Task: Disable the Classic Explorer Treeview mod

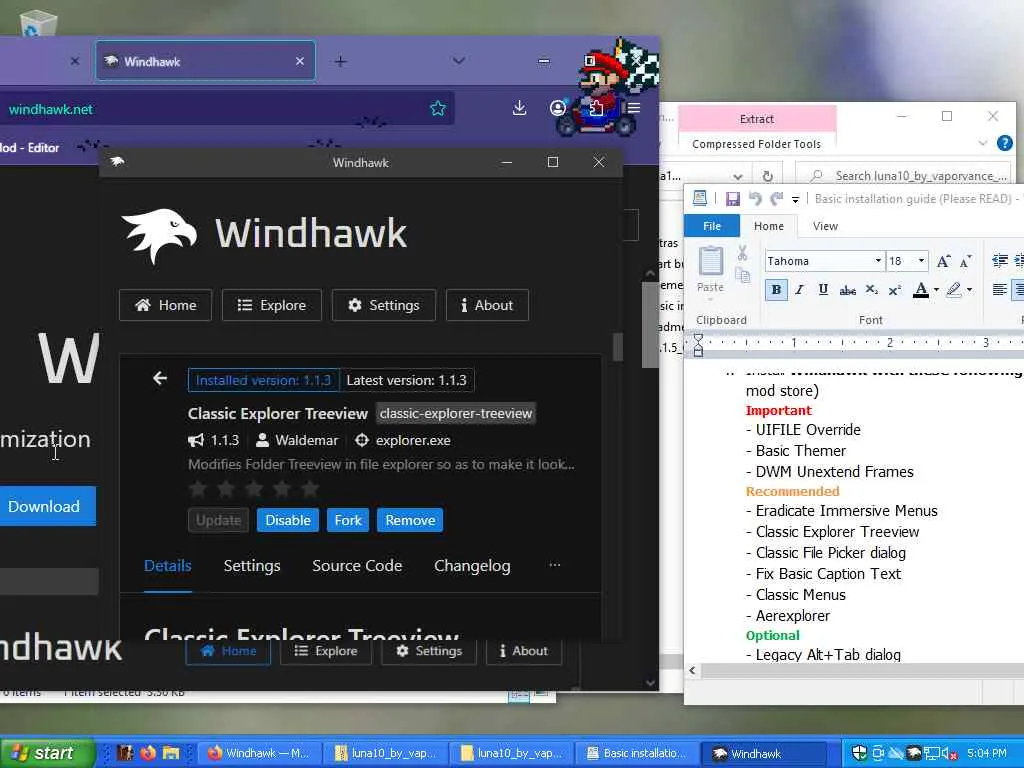Action: [287, 520]
